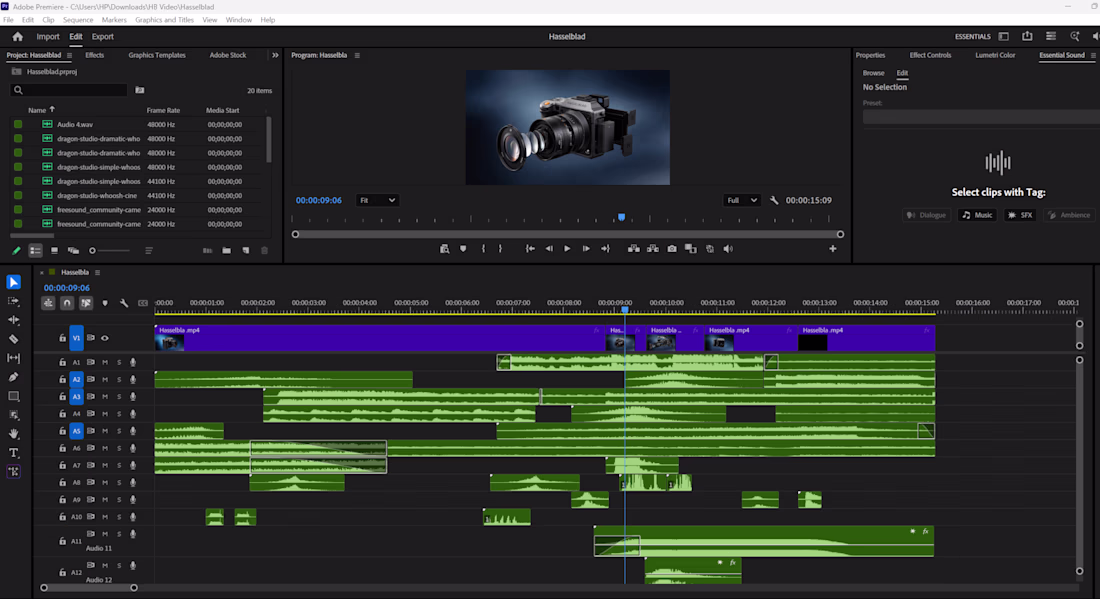The height and width of the screenshot is (599, 1100).
Task: Enable voice-over record on A6
Action: (133, 448)
